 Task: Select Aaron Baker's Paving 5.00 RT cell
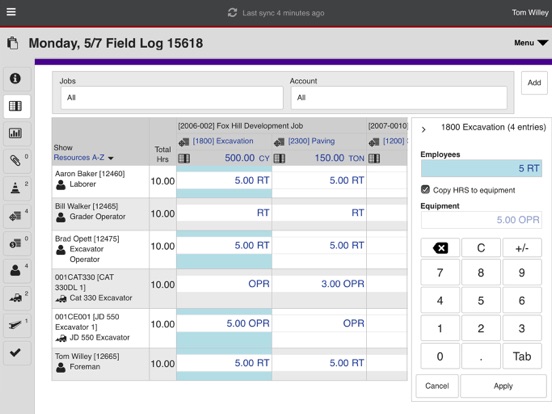coord(319,180)
